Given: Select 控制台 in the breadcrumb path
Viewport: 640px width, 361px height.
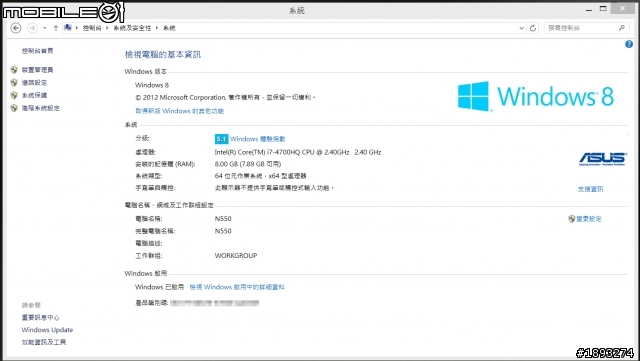Looking at the screenshot, I should 92,28.
